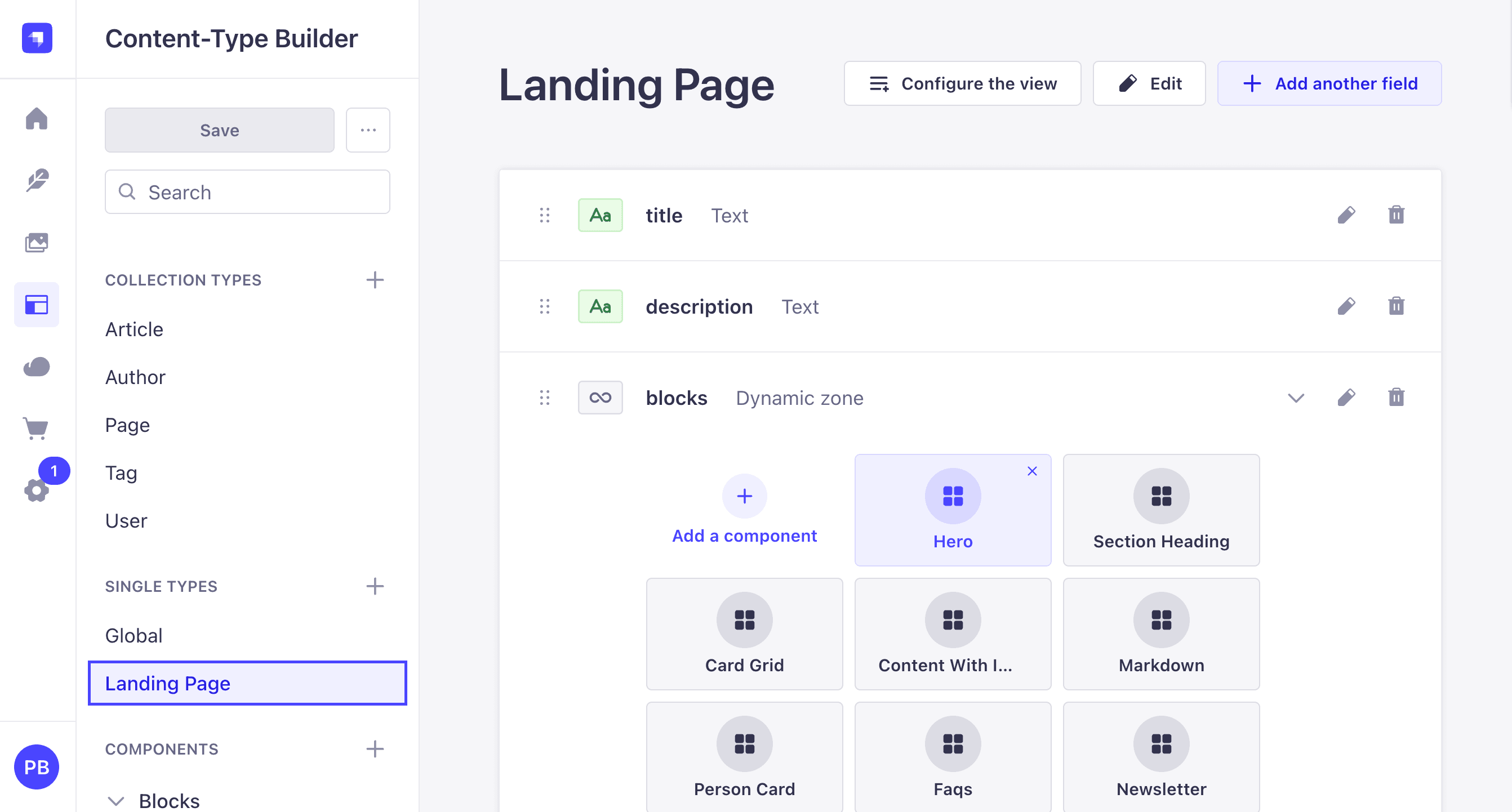The width and height of the screenshot is (1512, 812).
Task: Open the Page collection type
Action: click(x=127, y=425)
